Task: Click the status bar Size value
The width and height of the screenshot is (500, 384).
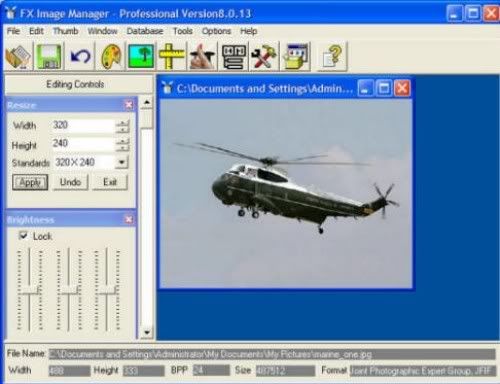Action: tap(285, 371)
